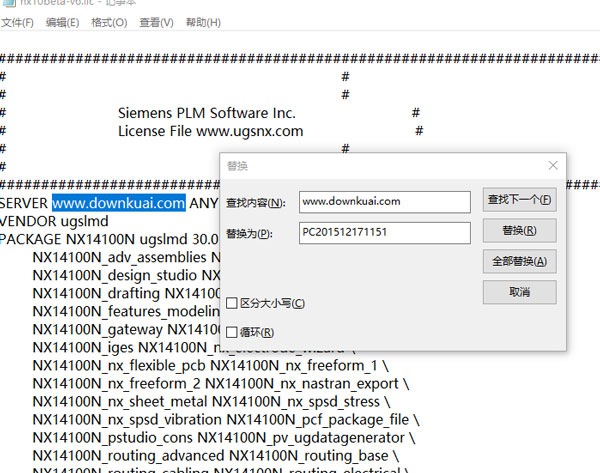Click the NX14100N_nx_flexible_pcb text
The image size is (600, 473).
tap(119, 365)
